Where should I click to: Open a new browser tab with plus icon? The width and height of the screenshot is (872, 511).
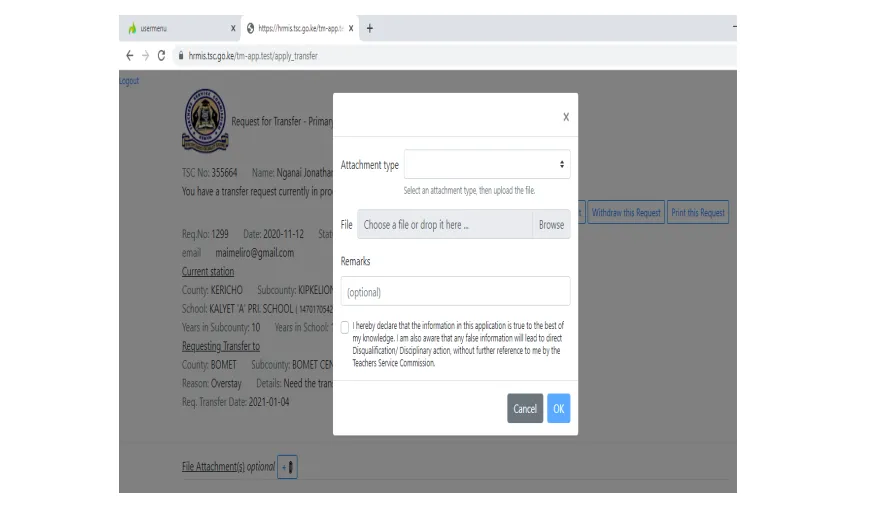pos(370,28)
